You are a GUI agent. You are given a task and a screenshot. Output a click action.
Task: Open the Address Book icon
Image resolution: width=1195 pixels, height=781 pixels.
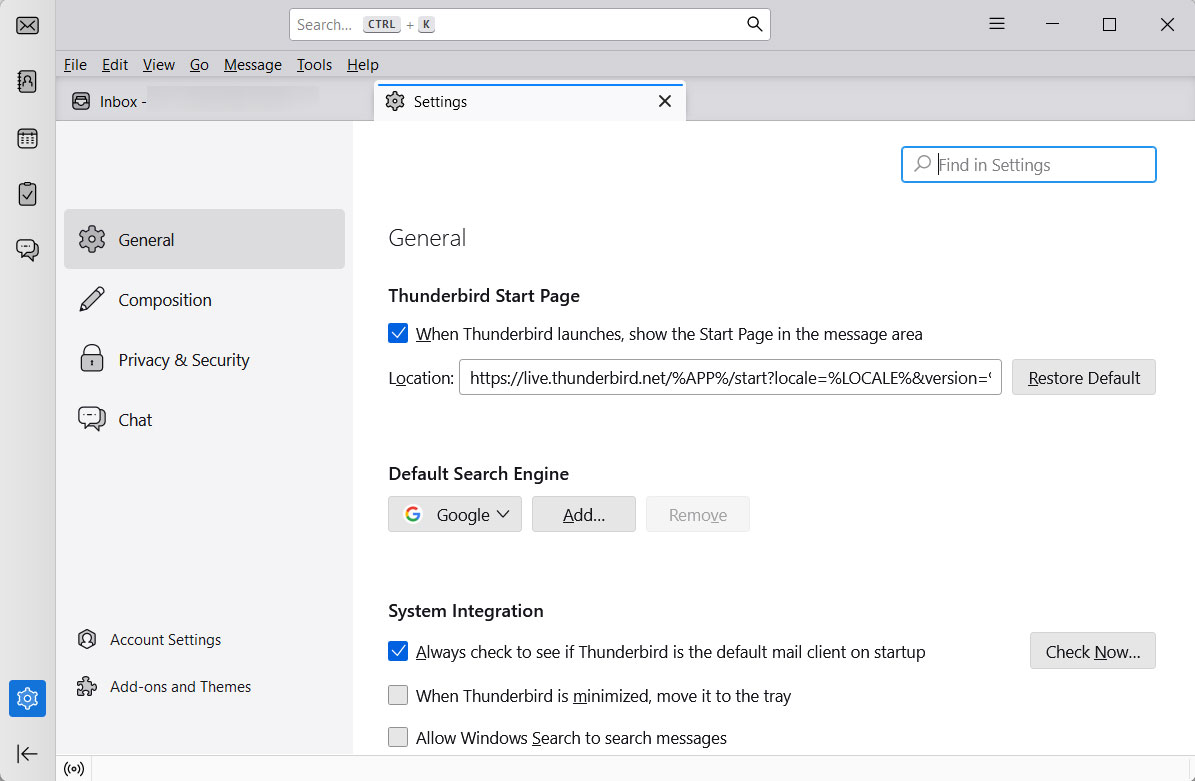[x=28, y=82]
